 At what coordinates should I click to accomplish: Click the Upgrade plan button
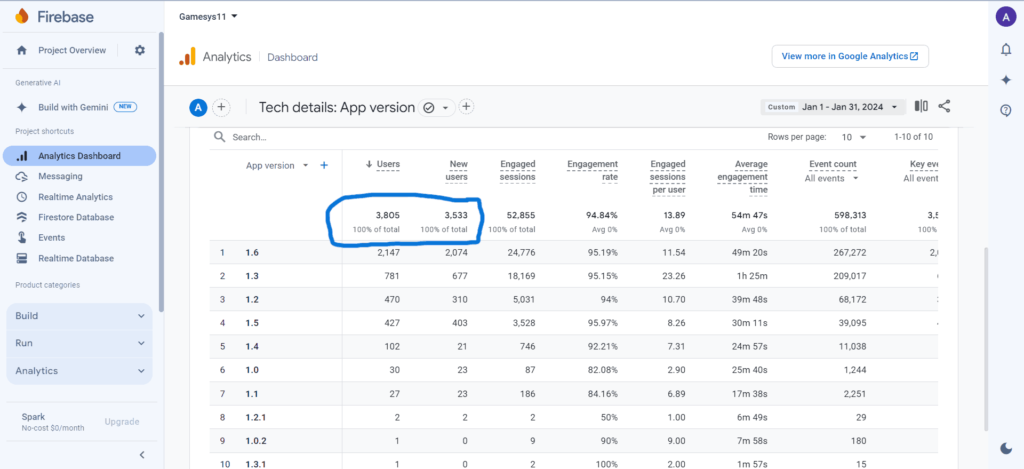coord(122,422)
